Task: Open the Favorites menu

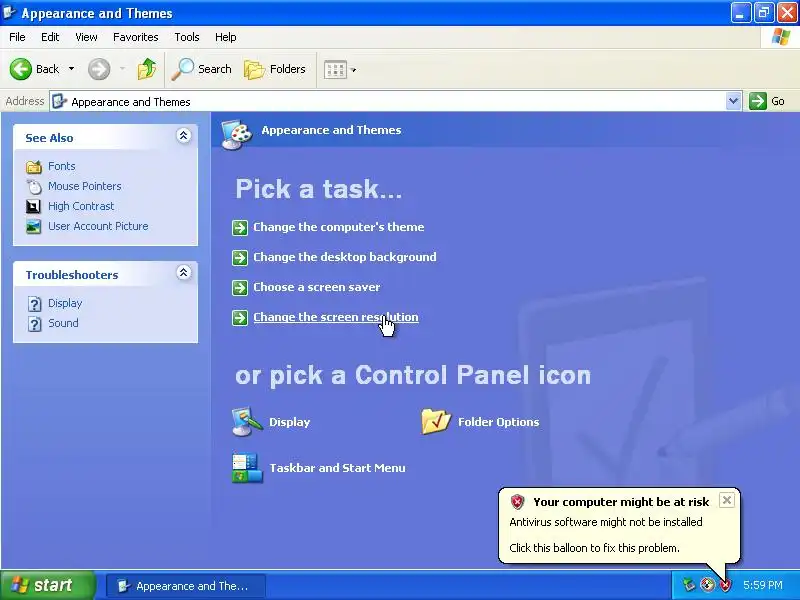Action: click(x=136, y=37)
